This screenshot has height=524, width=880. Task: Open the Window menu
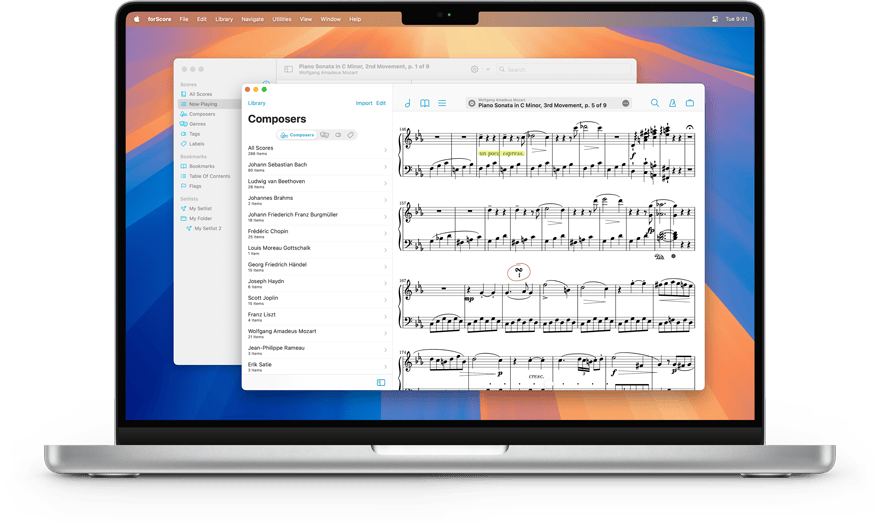[331, 19]
